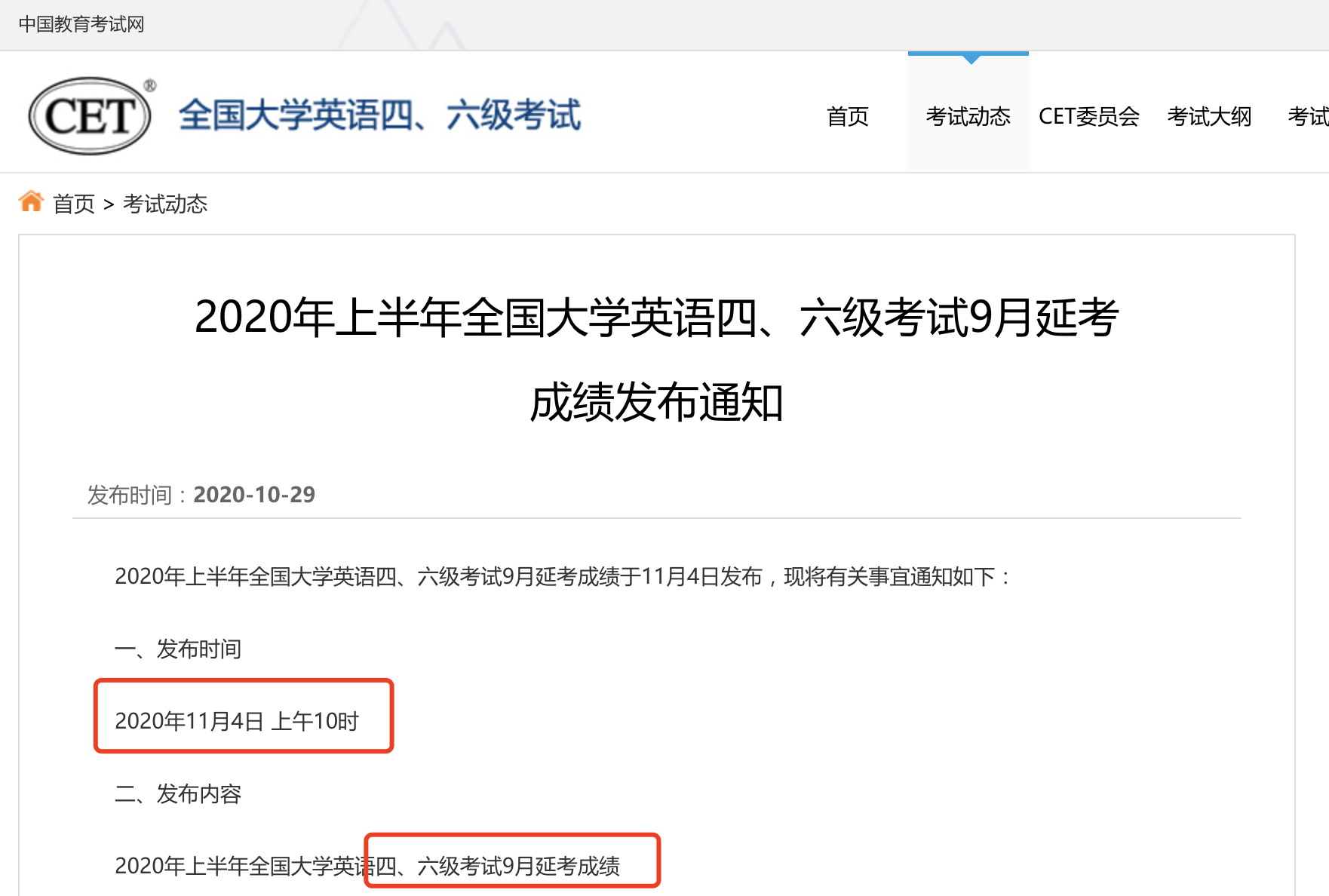
Task: Click the 二、发布内容 section heading
Action: (178, 793)
